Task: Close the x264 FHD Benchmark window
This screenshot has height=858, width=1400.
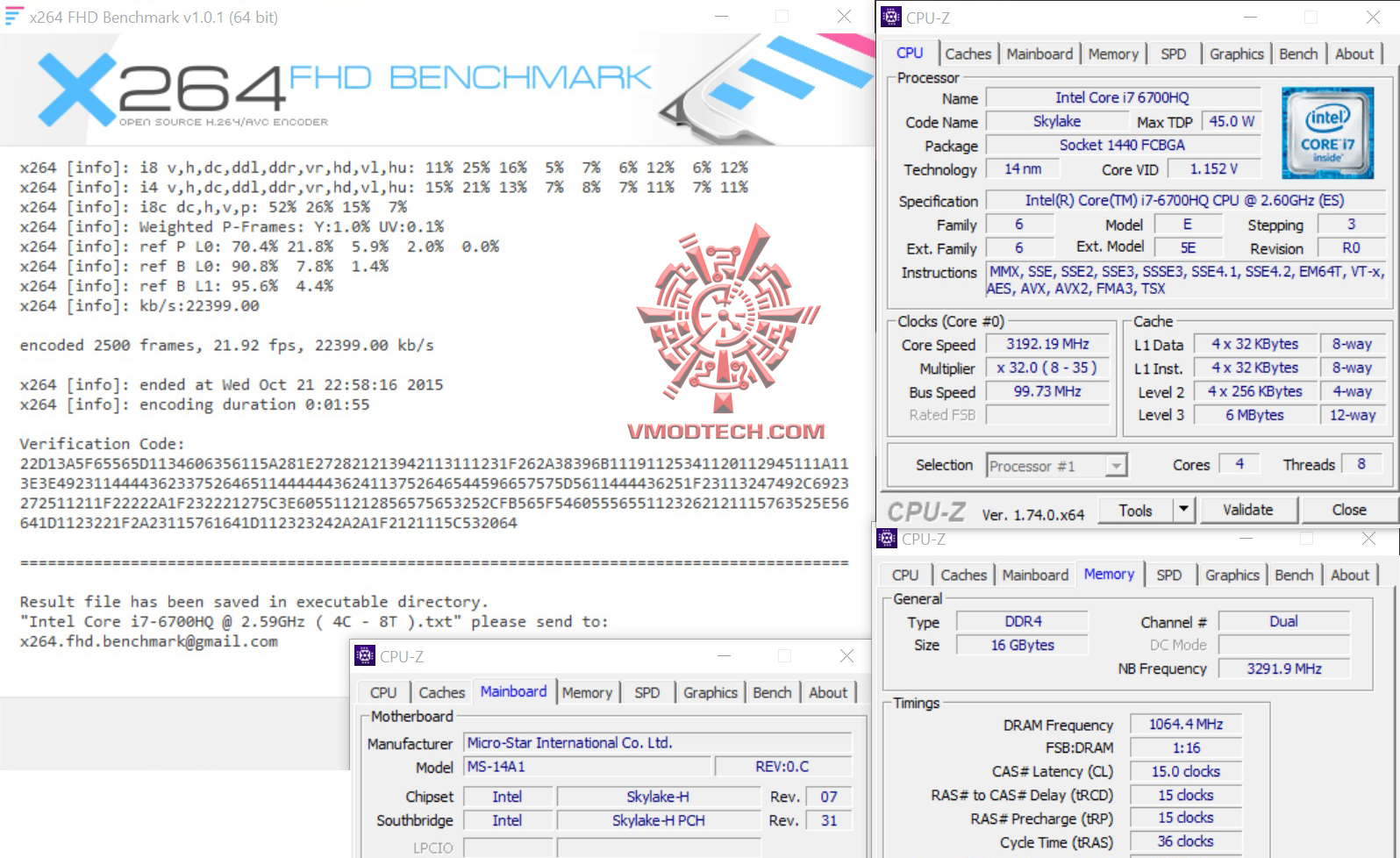Action: [x=844, y=17]
